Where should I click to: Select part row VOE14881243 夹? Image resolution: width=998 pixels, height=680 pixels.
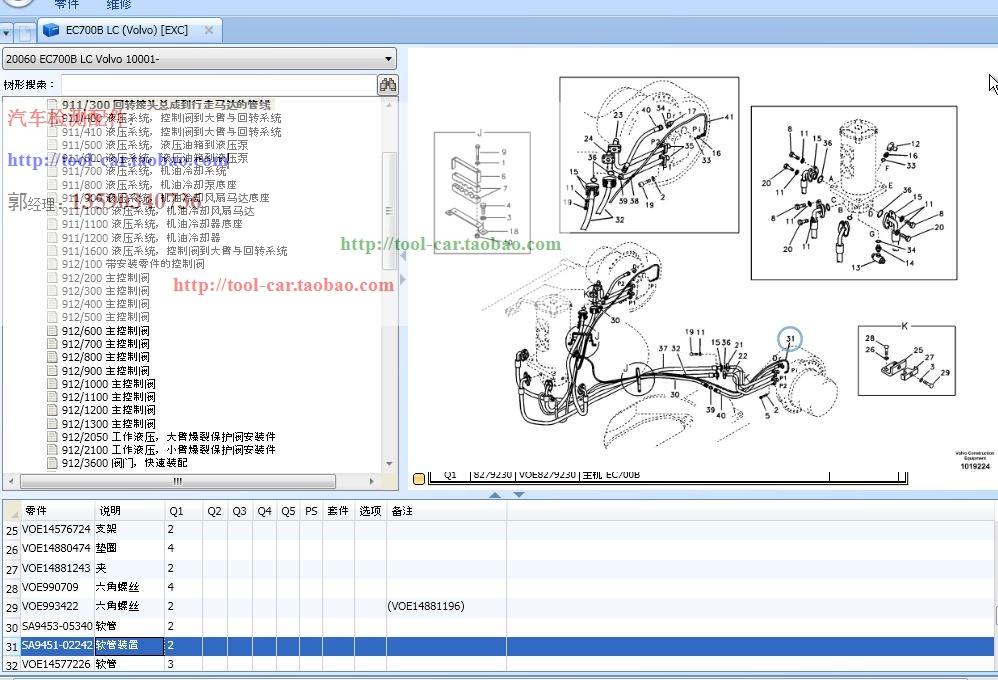pyautogui.click(x=499, y=568)
